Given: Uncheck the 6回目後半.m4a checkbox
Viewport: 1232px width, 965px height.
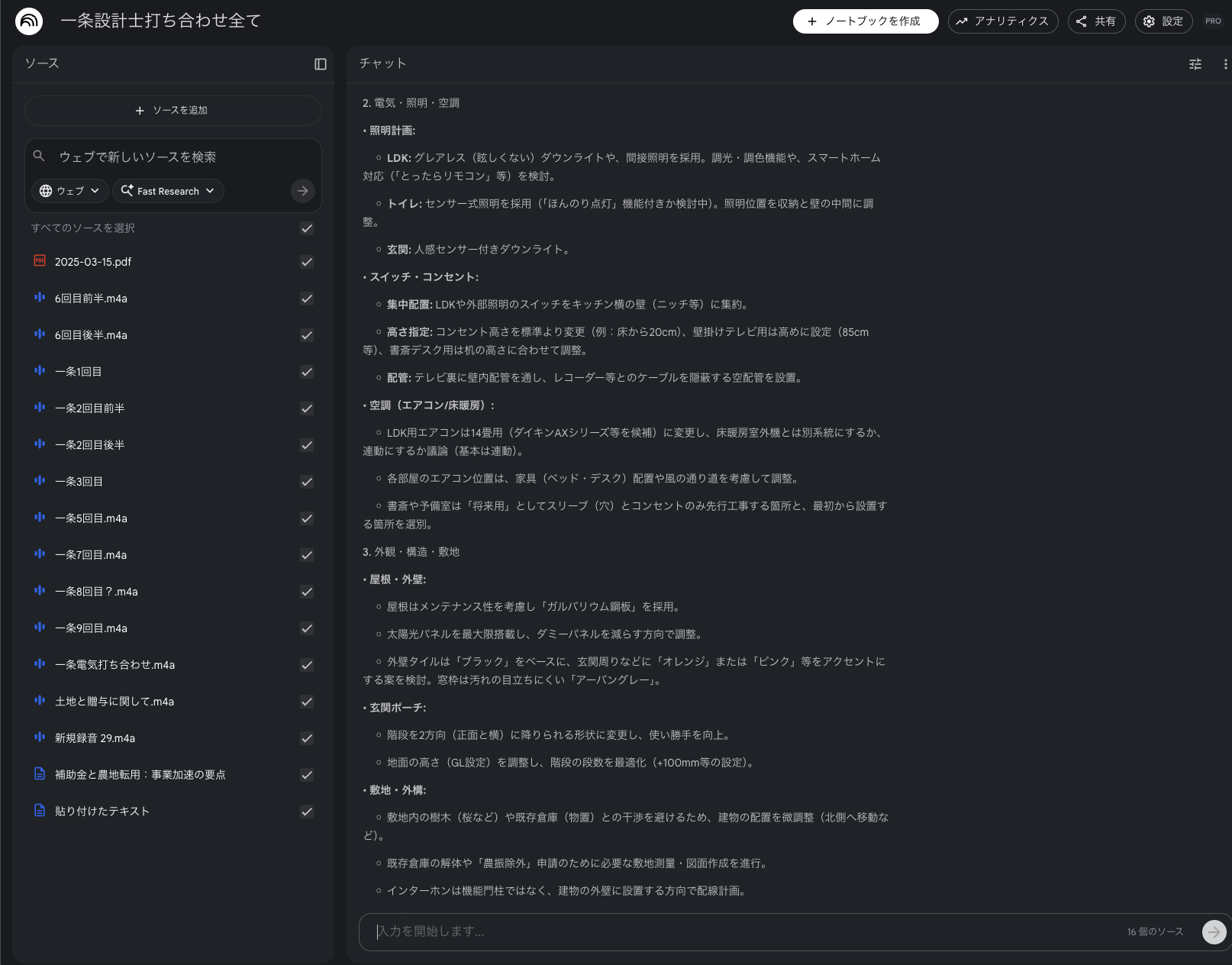Looking at the screenshot, I should click(x=307, y=335).
